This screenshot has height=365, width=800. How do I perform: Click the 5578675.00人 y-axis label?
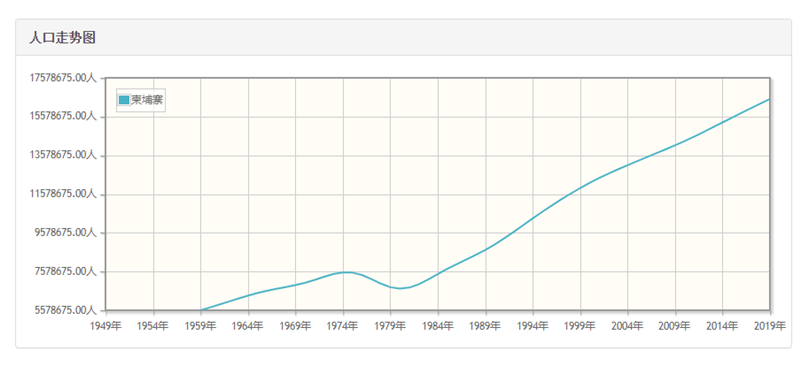(x=65, y=310)
